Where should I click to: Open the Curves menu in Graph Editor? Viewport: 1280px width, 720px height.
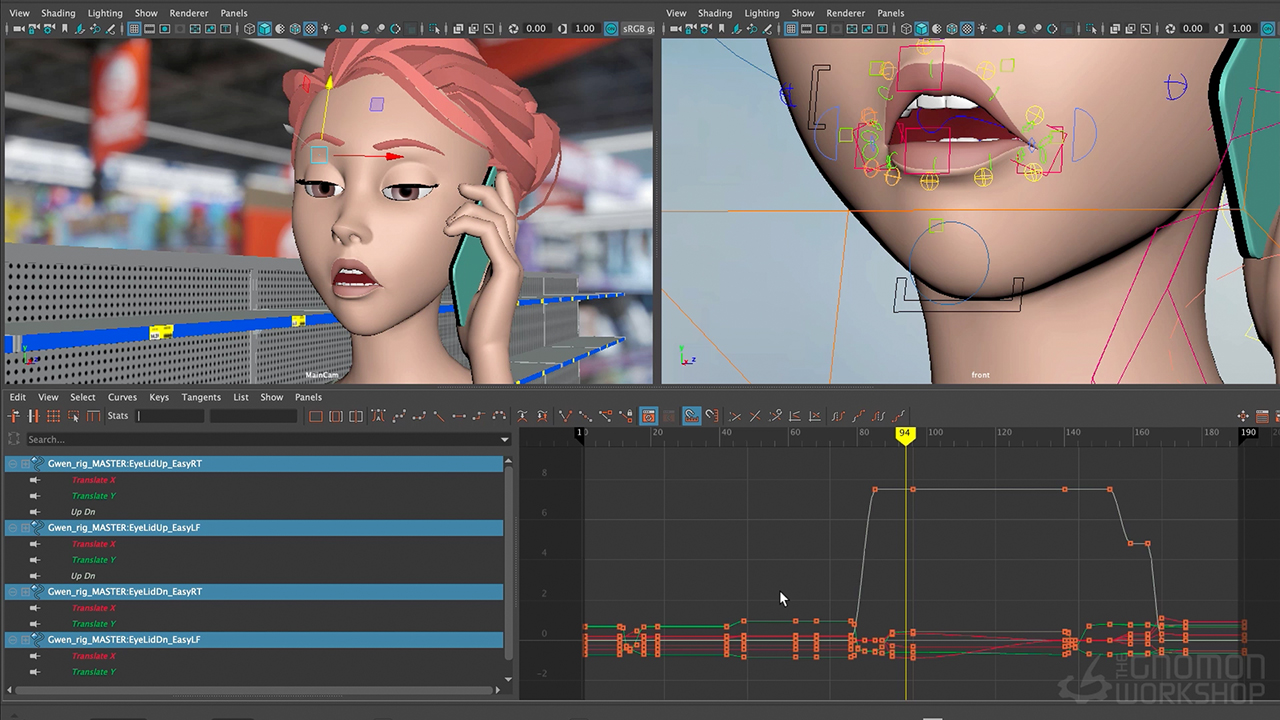tap(122, 397)
